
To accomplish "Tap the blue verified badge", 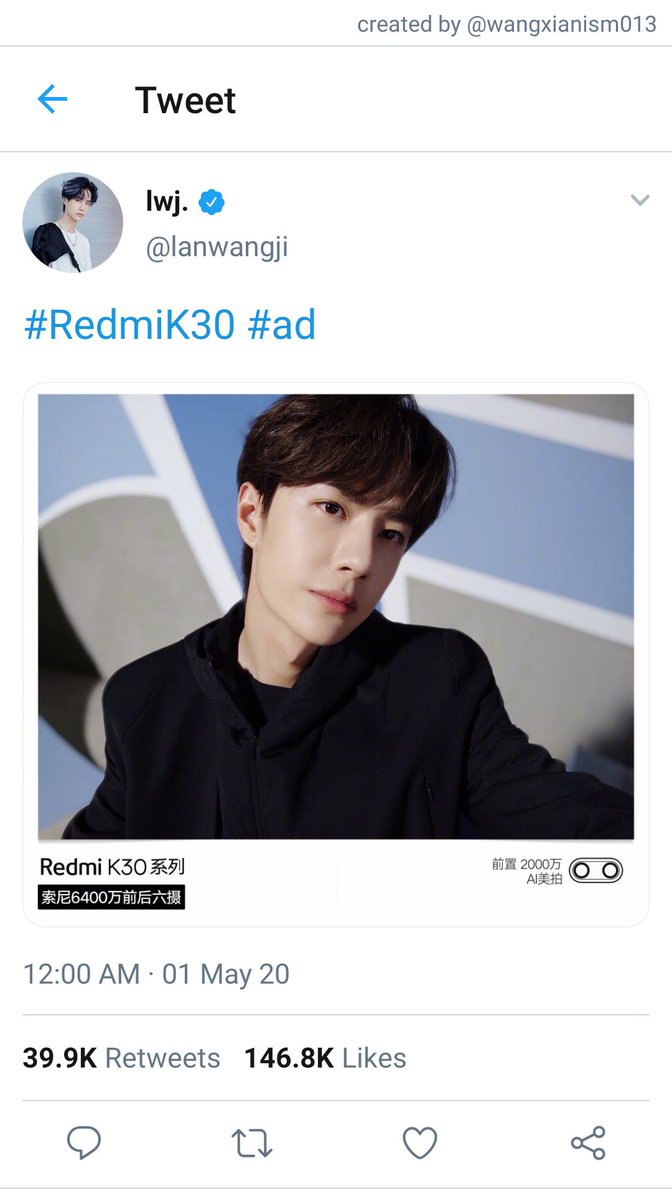I will (211, 203).
